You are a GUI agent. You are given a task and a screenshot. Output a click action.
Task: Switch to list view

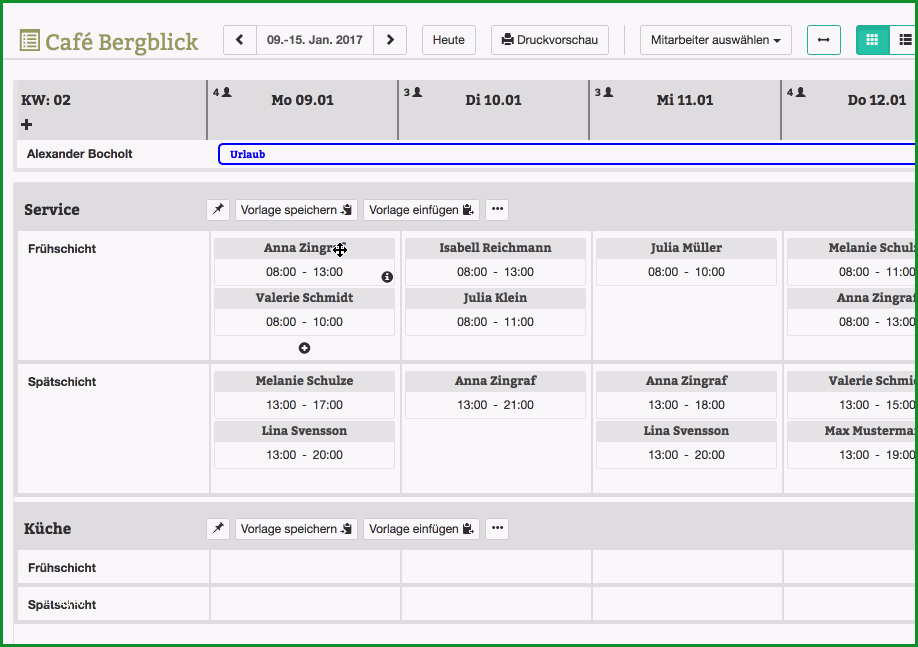pos(904,40)
